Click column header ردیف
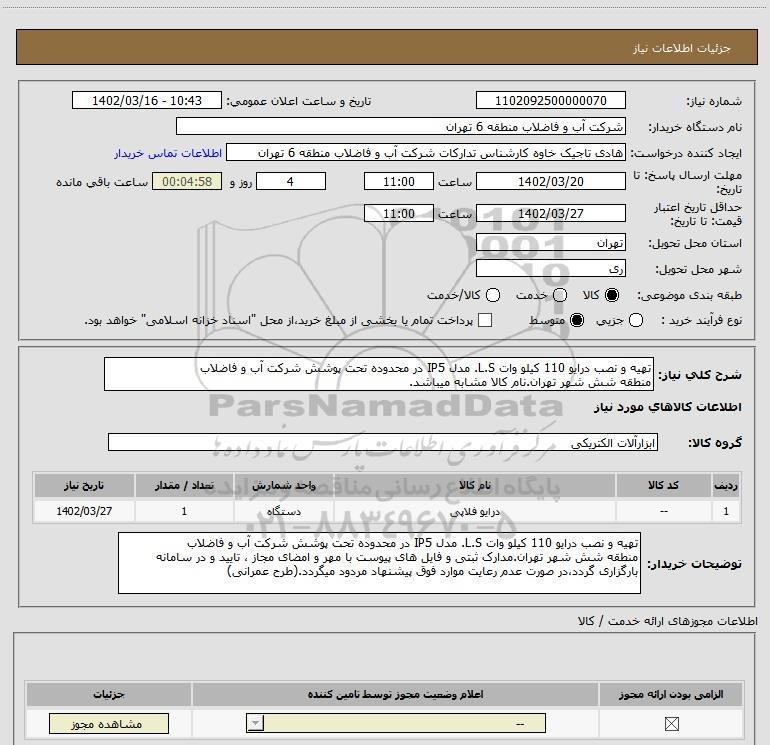The image size is (770, 745). [x=726, y=486]
